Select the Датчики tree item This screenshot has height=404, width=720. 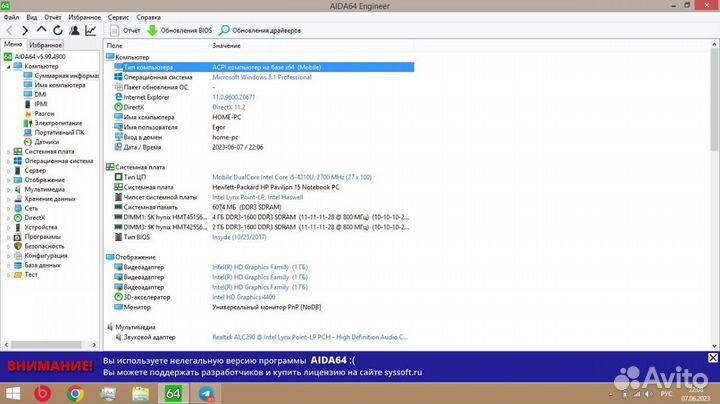(x=41, y=142)
